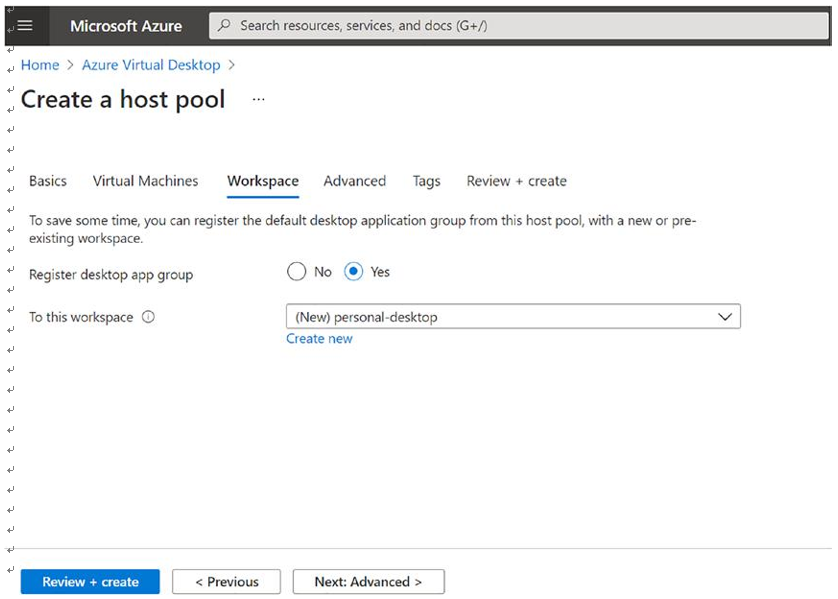
Task: Click the Register desktop app group label
Action: [x=111, y=275]
